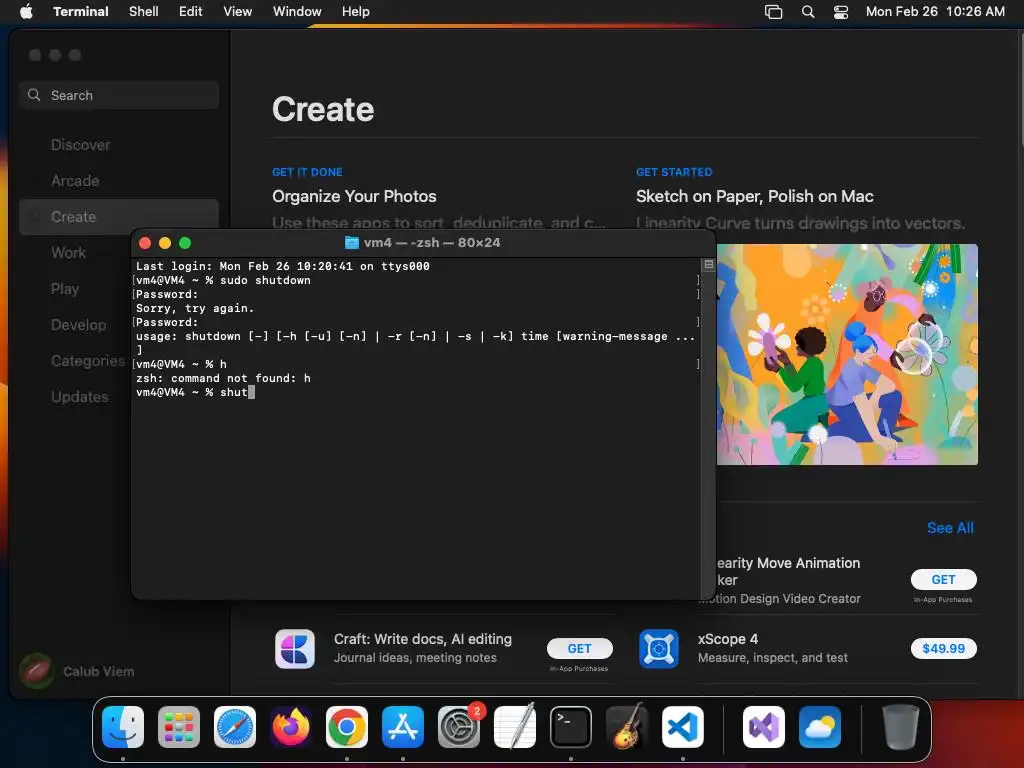
Task: Open the Window menu
Action: click(x=297, y=12)
